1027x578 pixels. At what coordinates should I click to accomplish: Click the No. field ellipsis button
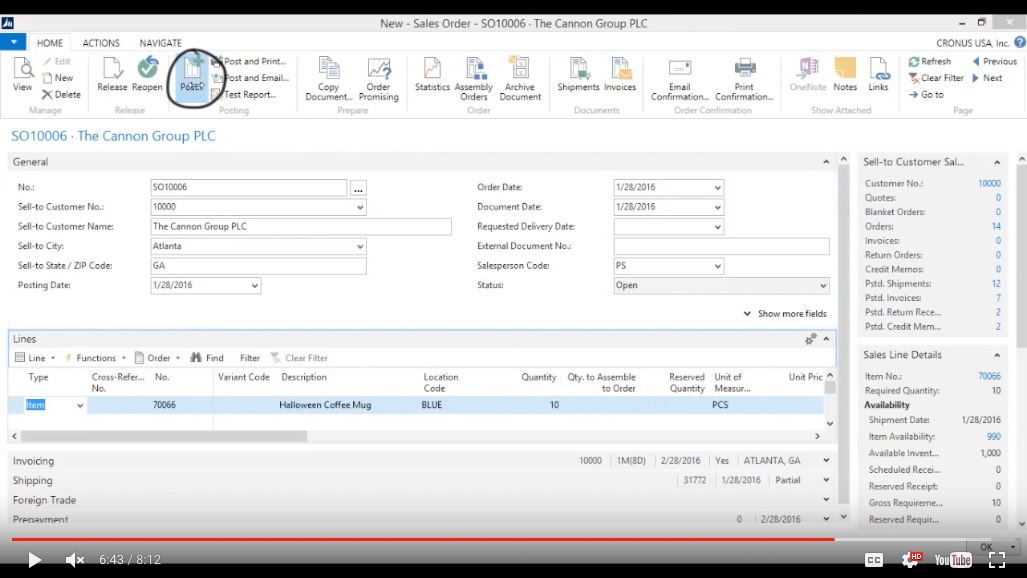[358, 189]
